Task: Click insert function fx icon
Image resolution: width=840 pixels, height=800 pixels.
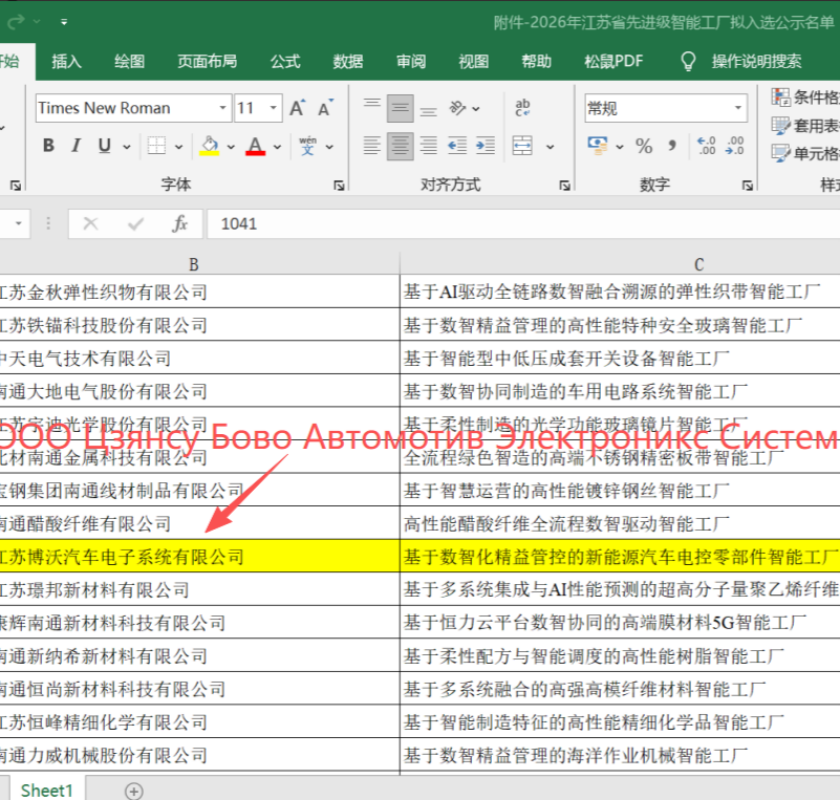Action: point(180,224)
